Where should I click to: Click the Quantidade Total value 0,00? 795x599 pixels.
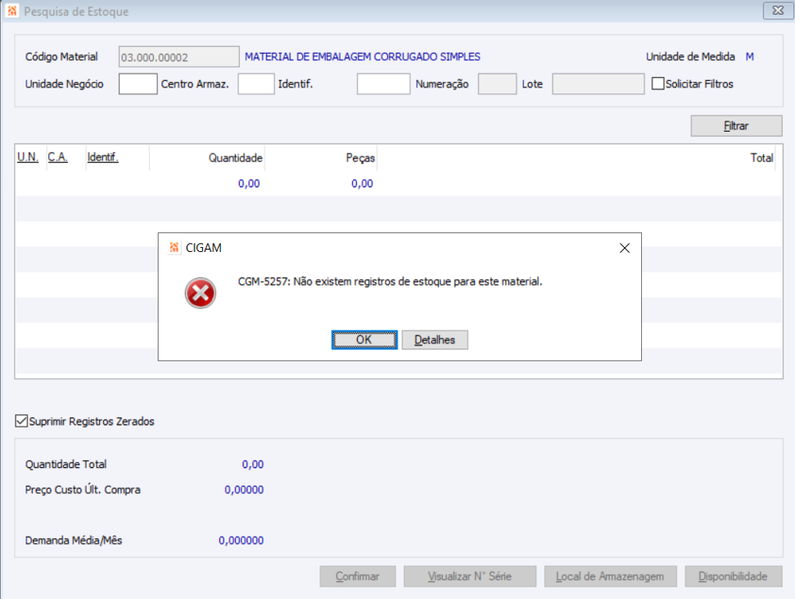(x=252, y=464)
